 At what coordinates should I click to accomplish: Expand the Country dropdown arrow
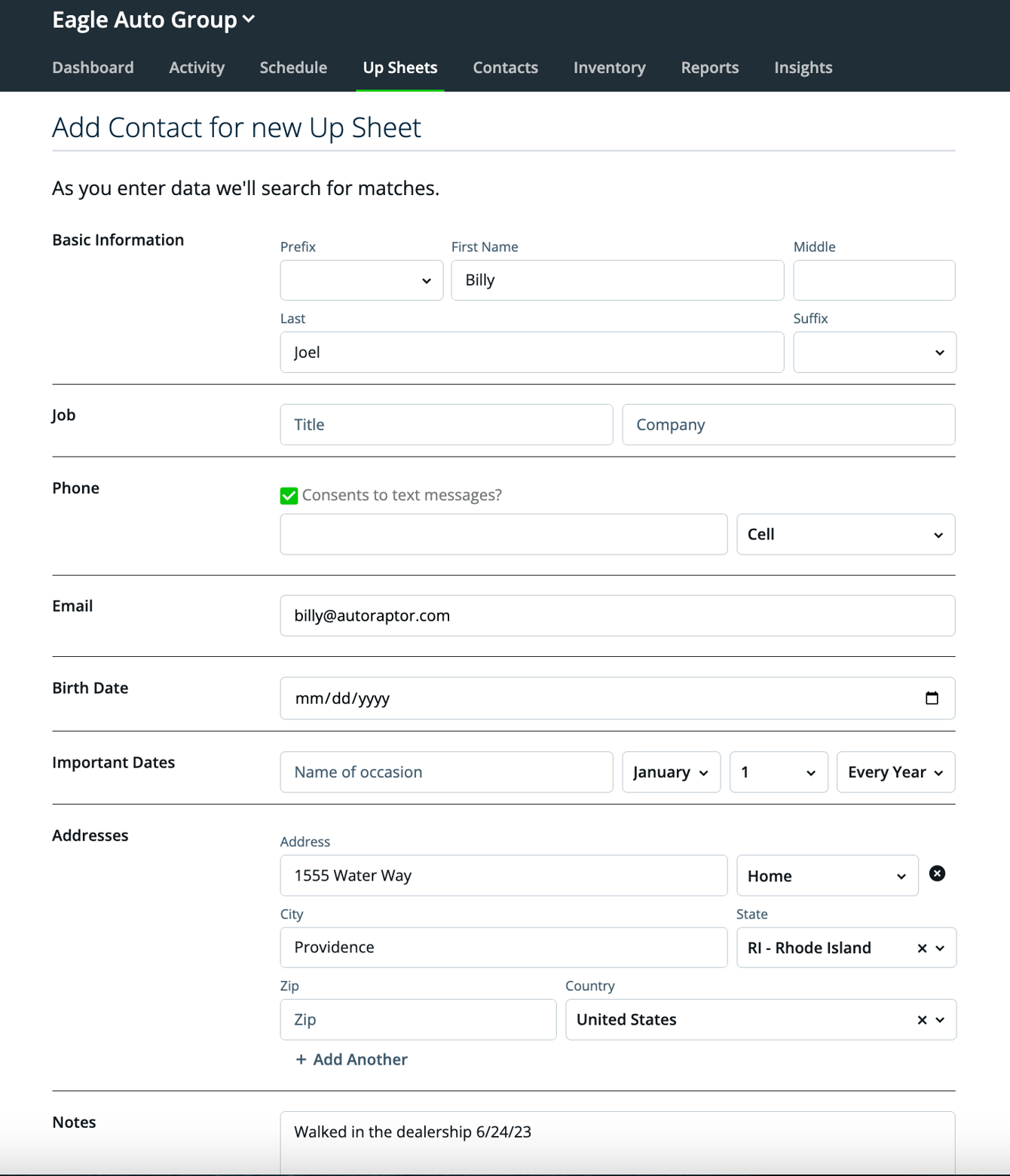(x=940, y=1020)
